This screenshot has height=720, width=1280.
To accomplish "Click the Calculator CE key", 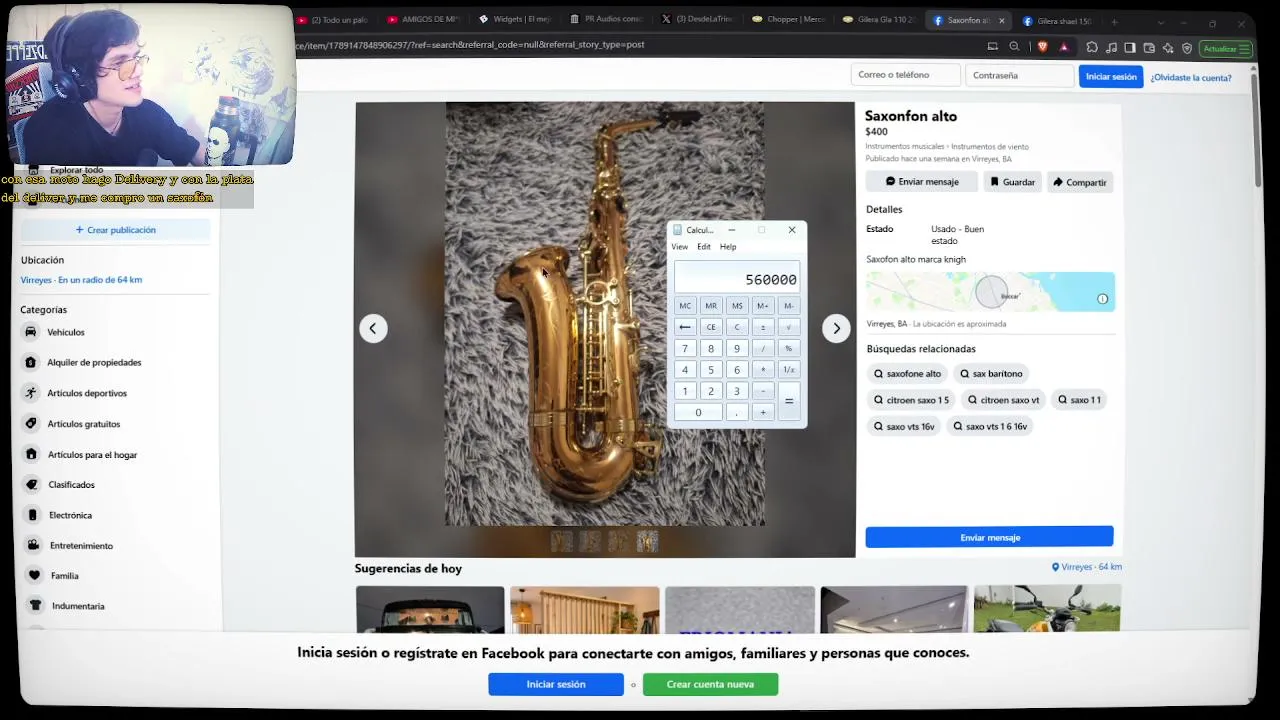I will click(711, 327).
